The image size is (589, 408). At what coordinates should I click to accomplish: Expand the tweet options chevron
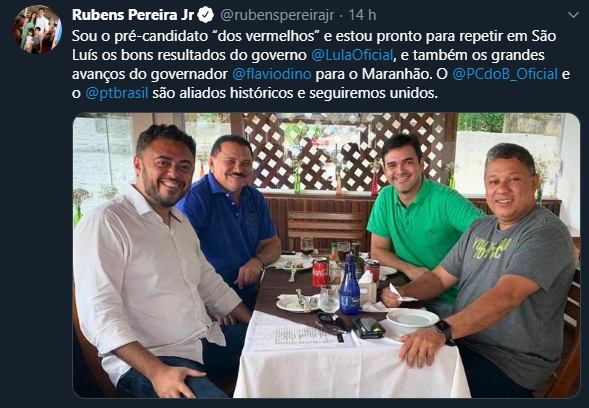[573, 15]
